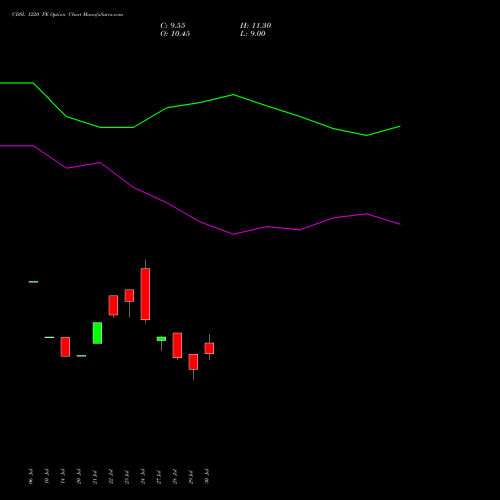
Task: Select the open value 'O: 10.45'
Action: click(175, 34)
